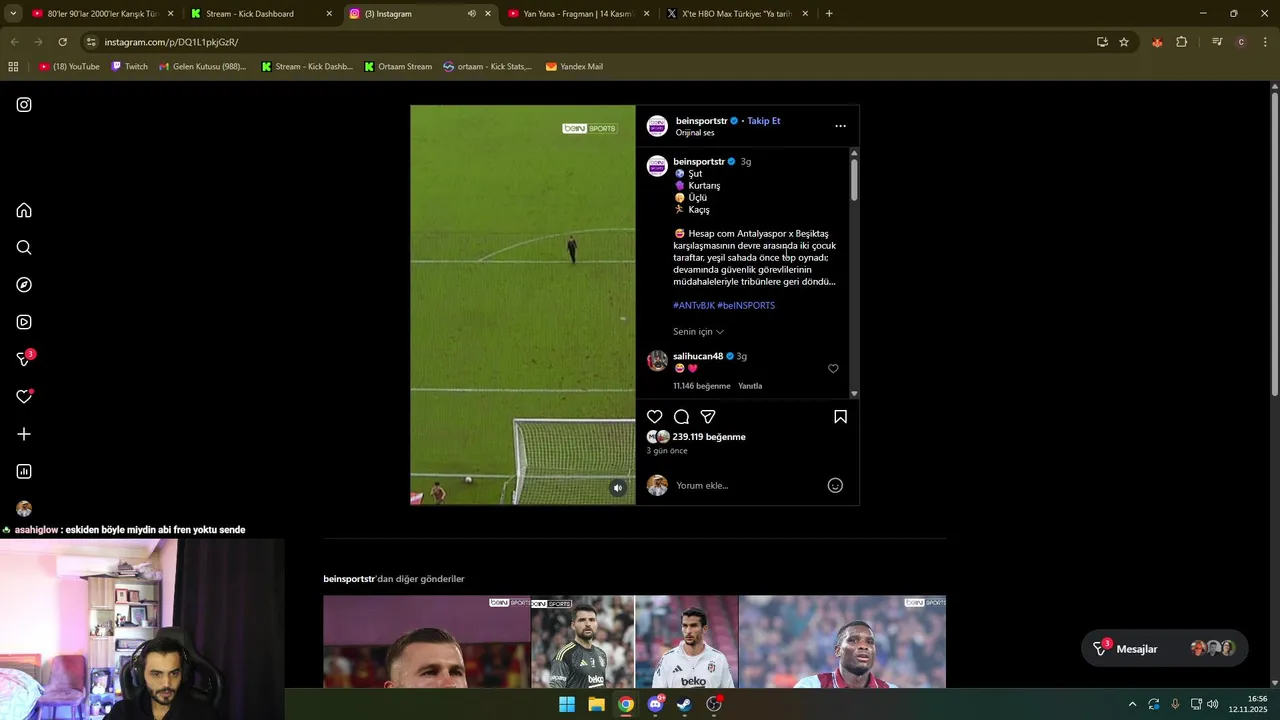Open profile avatar in Instagram sidebar

tap(24, 508)
